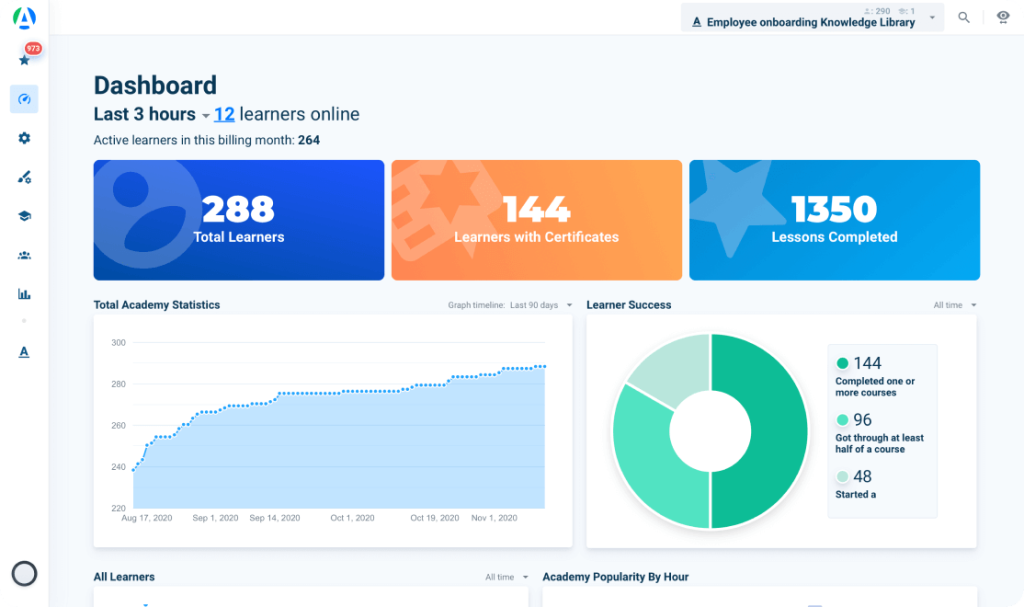Click the eye preview icon top right
The image size is (1024, 607).
1002,17
